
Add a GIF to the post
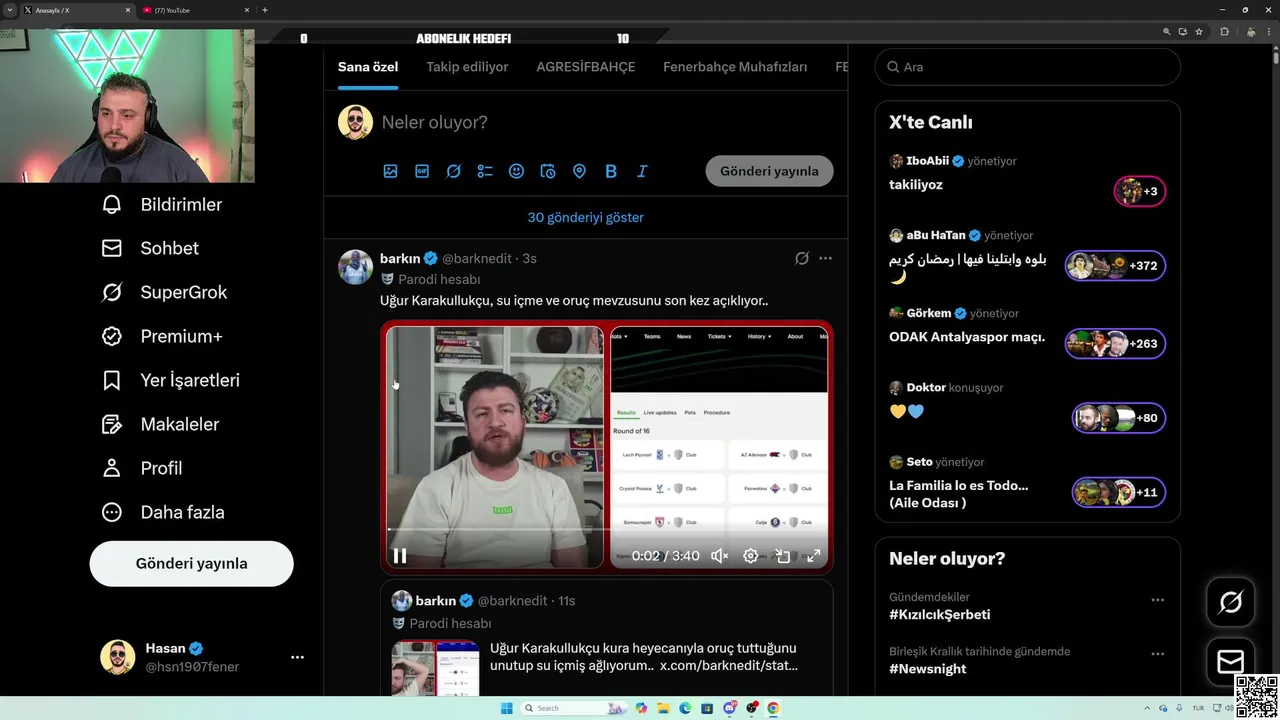[422, 171]
